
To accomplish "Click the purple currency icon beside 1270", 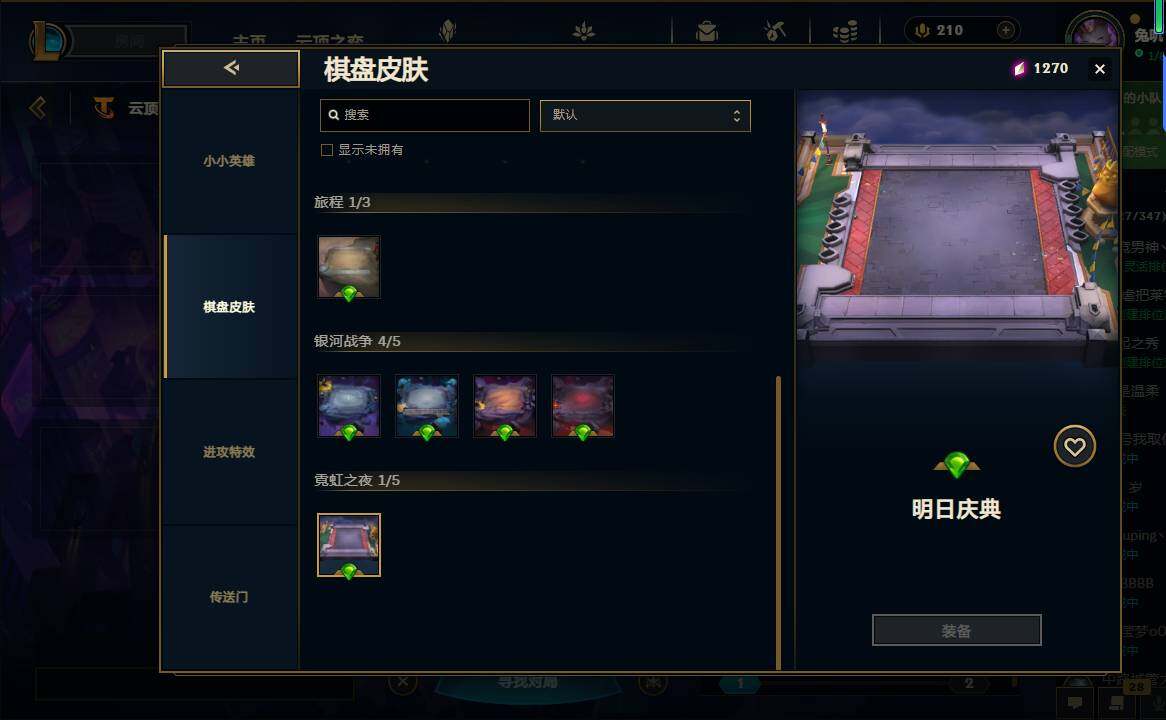I will pos(1019,68).
